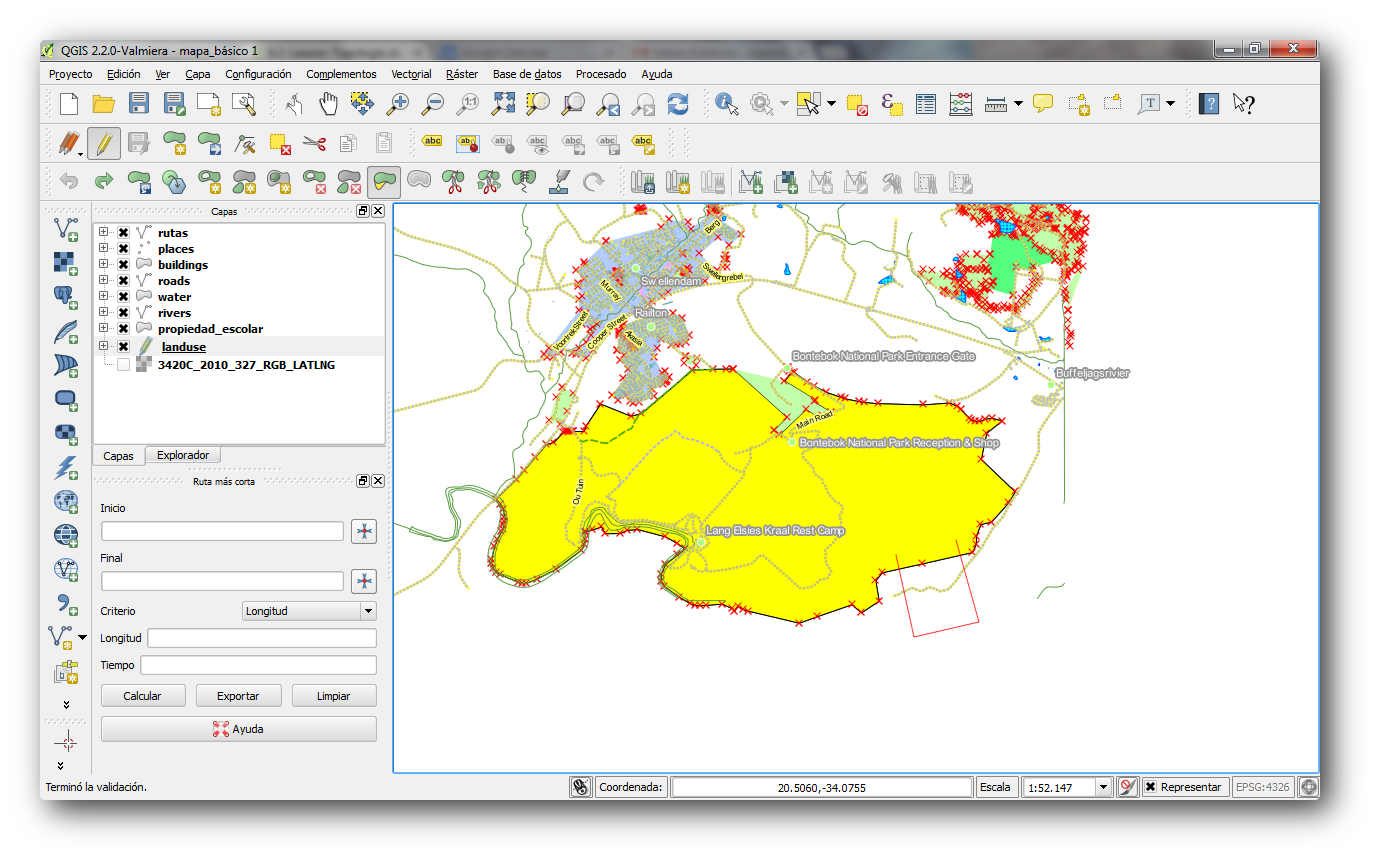
Task: Open the measure tool dropdown arrow
Action: (x=1017, y=103)
